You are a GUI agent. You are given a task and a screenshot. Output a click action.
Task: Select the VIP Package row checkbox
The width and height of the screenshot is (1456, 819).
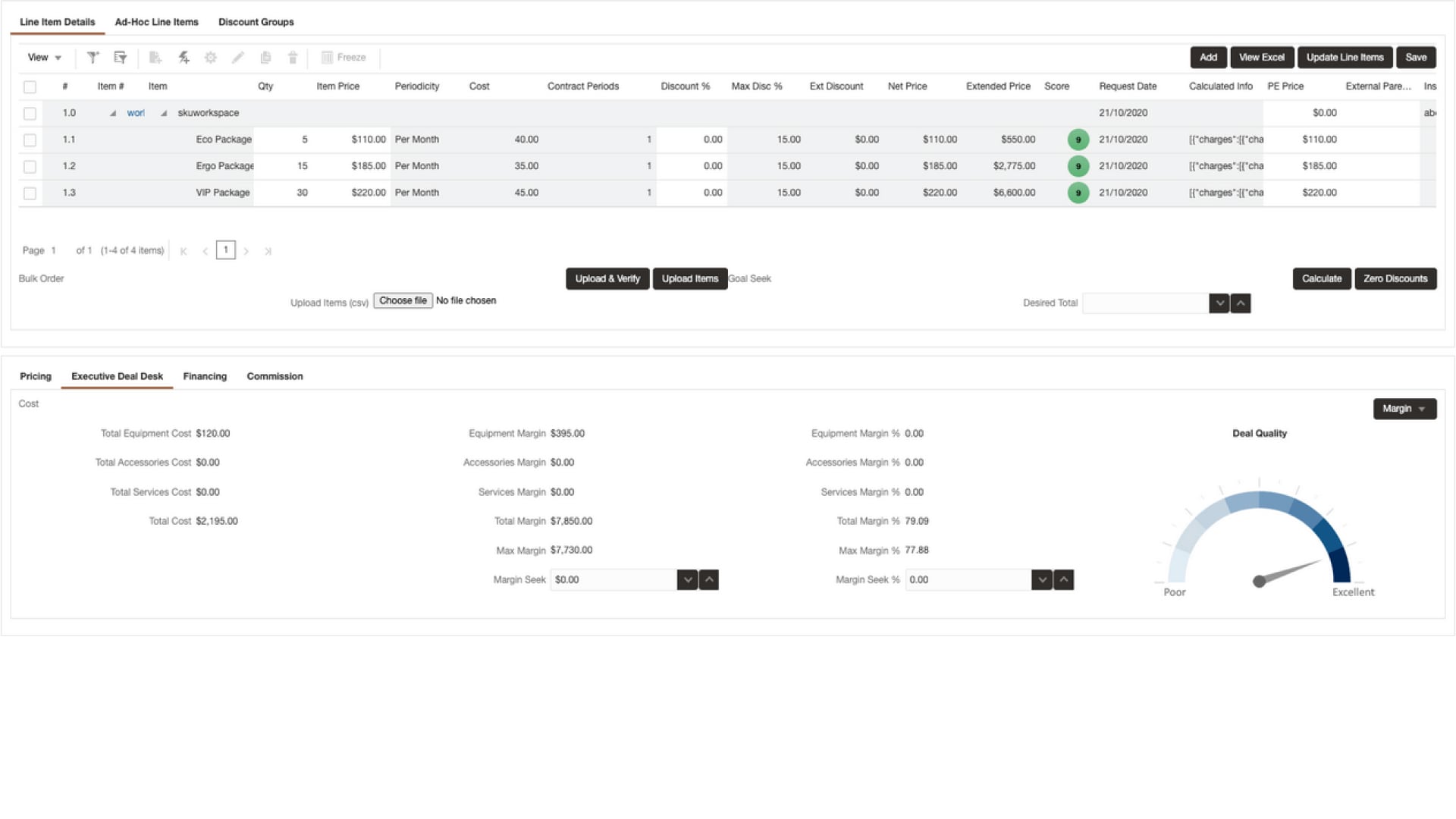[30, 193]
